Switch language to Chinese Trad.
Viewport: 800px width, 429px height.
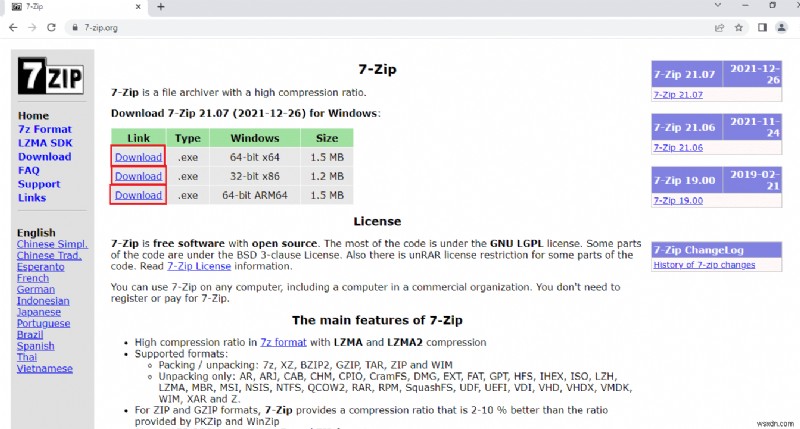coord(49,256)
